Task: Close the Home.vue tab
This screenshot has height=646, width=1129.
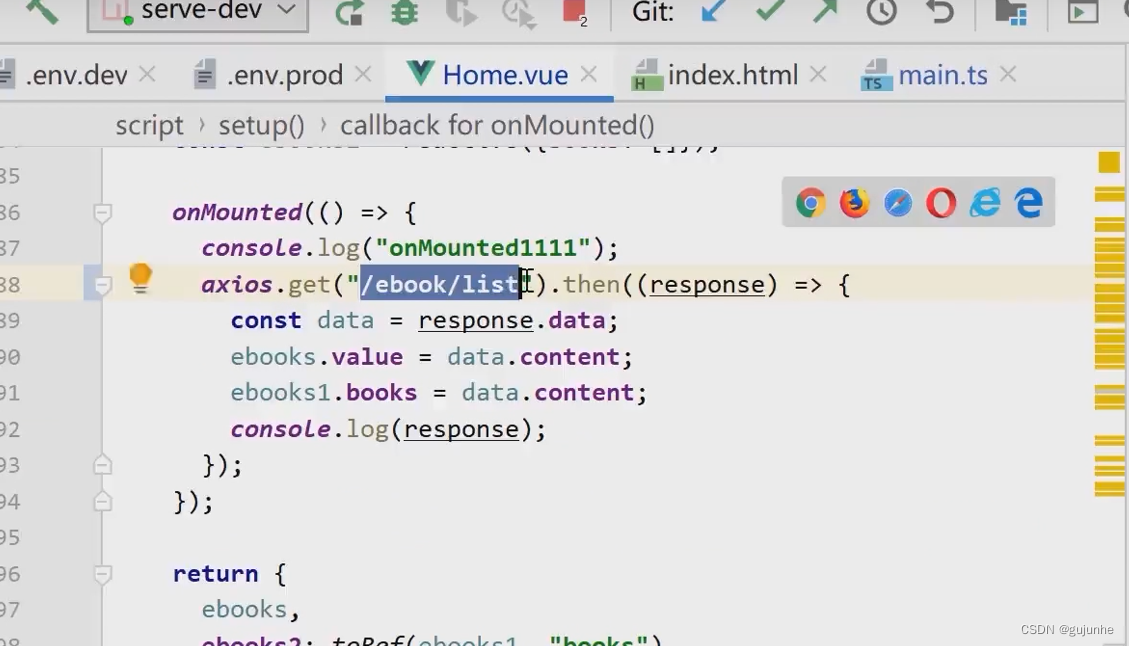Action: coord(589,75)
